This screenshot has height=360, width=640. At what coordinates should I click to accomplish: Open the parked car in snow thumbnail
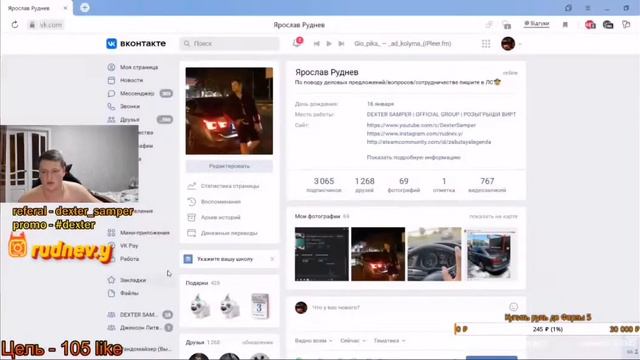point(491,254)
